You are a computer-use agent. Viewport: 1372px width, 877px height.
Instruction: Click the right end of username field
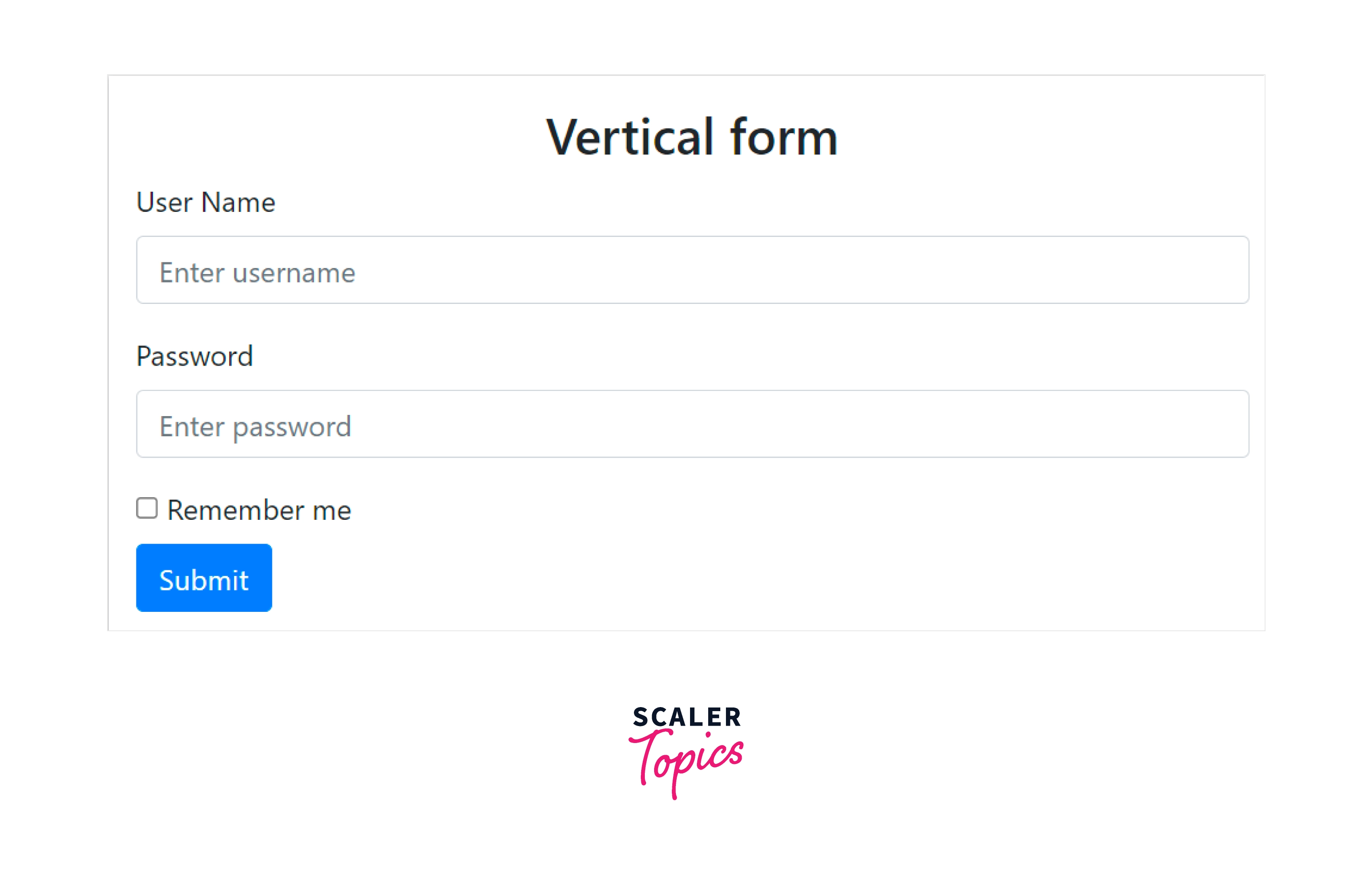pyautogui.click(x=1225, y=270)
